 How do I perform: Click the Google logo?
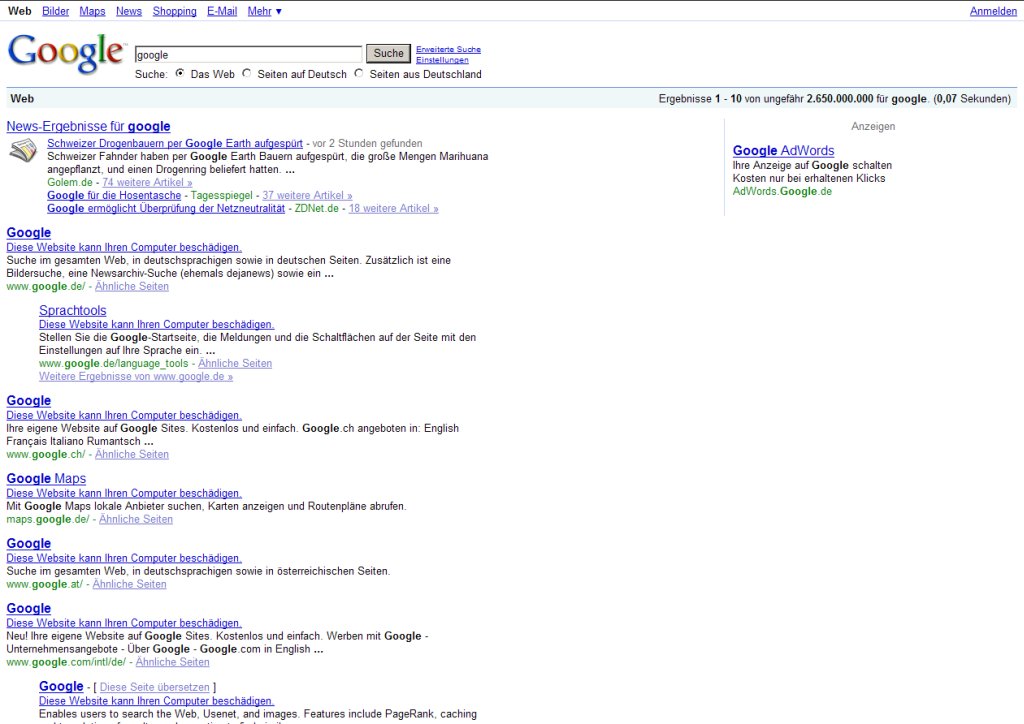[x=65, y=53]
